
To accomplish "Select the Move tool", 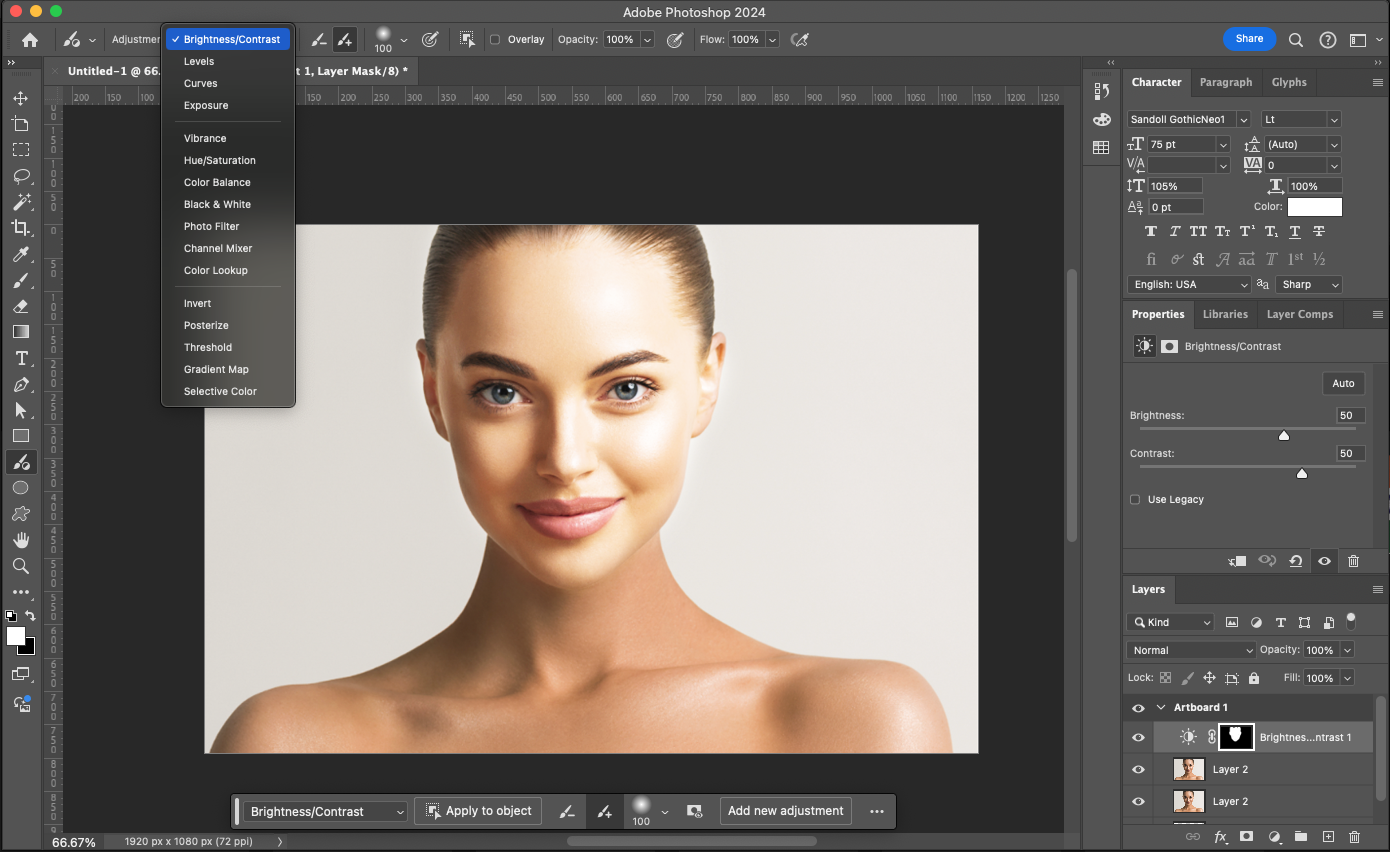I will coord(20,98).
